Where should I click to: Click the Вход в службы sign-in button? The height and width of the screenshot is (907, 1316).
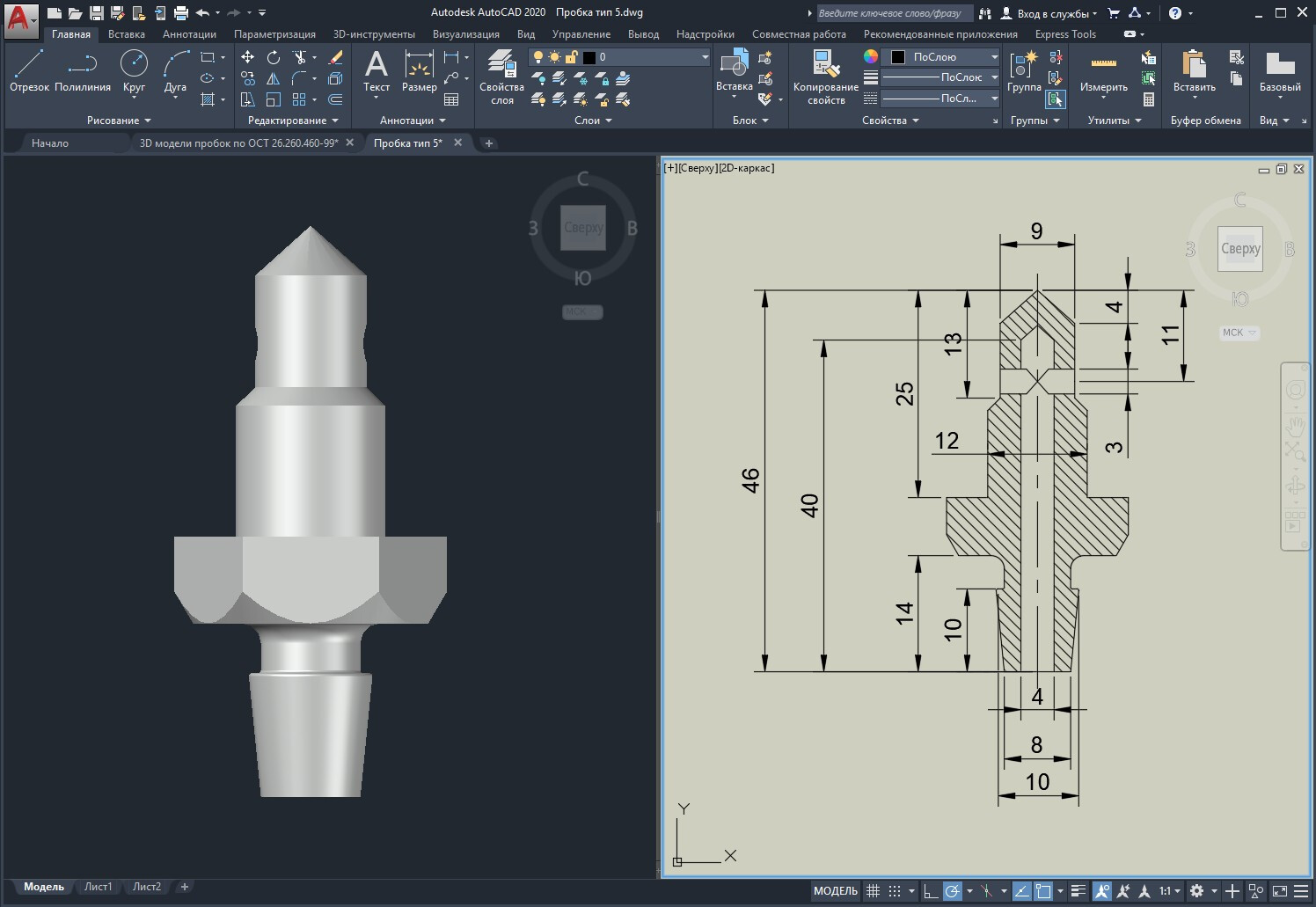(x=1049, y=13)
